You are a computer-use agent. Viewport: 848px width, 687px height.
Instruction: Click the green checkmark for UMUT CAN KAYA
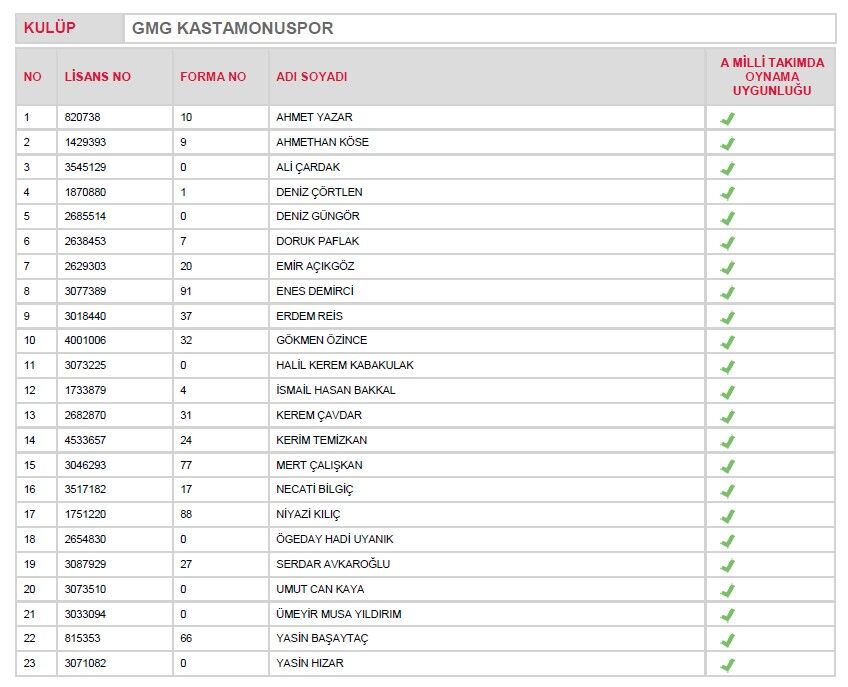pyautogui.click(x=727, y=590)
